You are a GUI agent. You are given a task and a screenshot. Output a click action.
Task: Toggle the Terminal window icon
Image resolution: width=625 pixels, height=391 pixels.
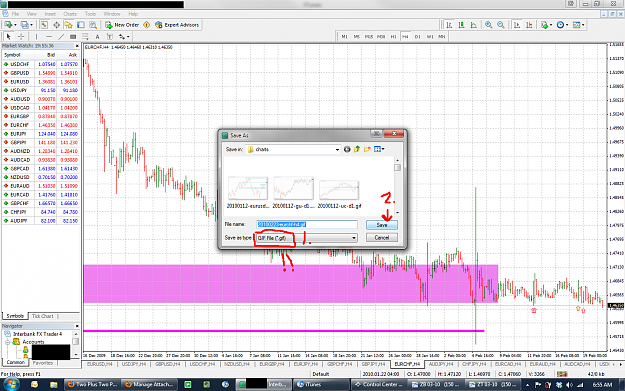(x=81, y=25)
